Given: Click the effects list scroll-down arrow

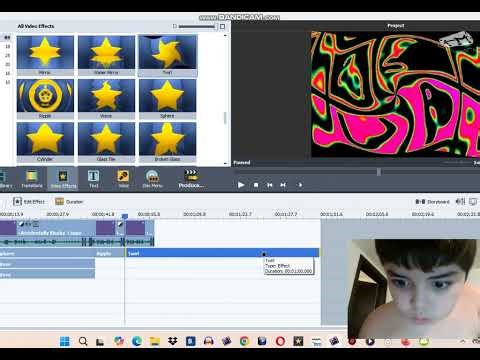Looking at the screenshot, I should tap(225, 163).
